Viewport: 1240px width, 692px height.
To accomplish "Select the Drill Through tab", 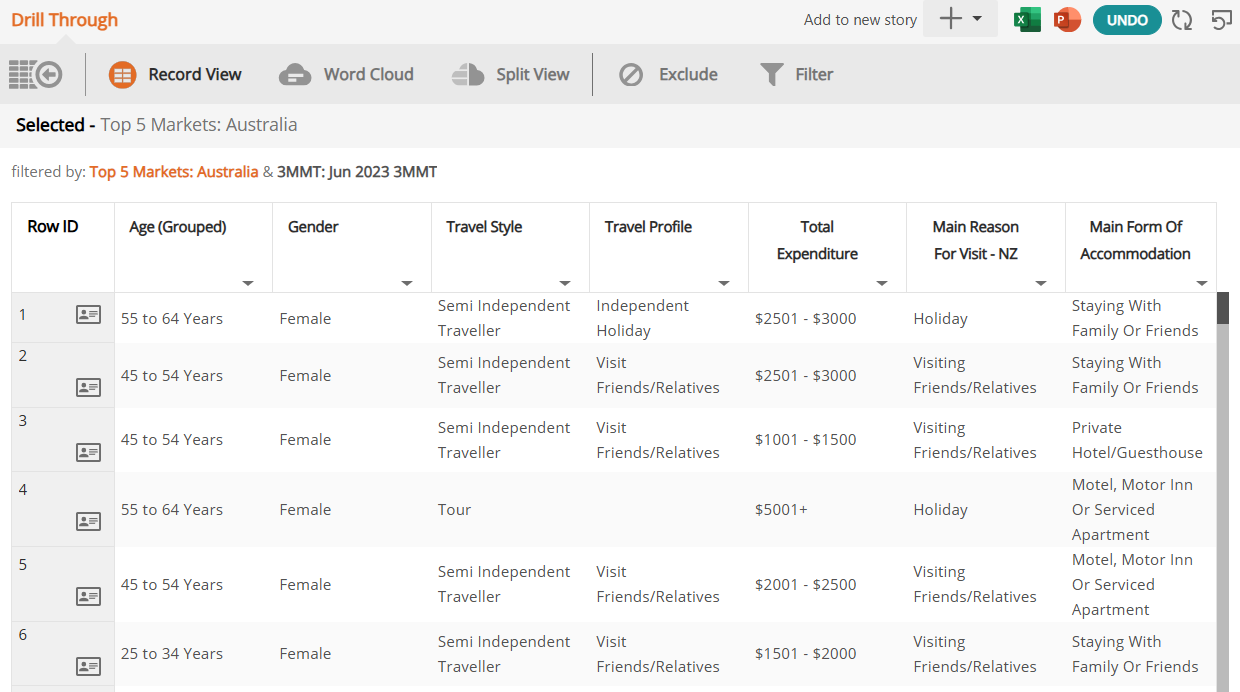I will pyautogui.click(x=64, y=20).
